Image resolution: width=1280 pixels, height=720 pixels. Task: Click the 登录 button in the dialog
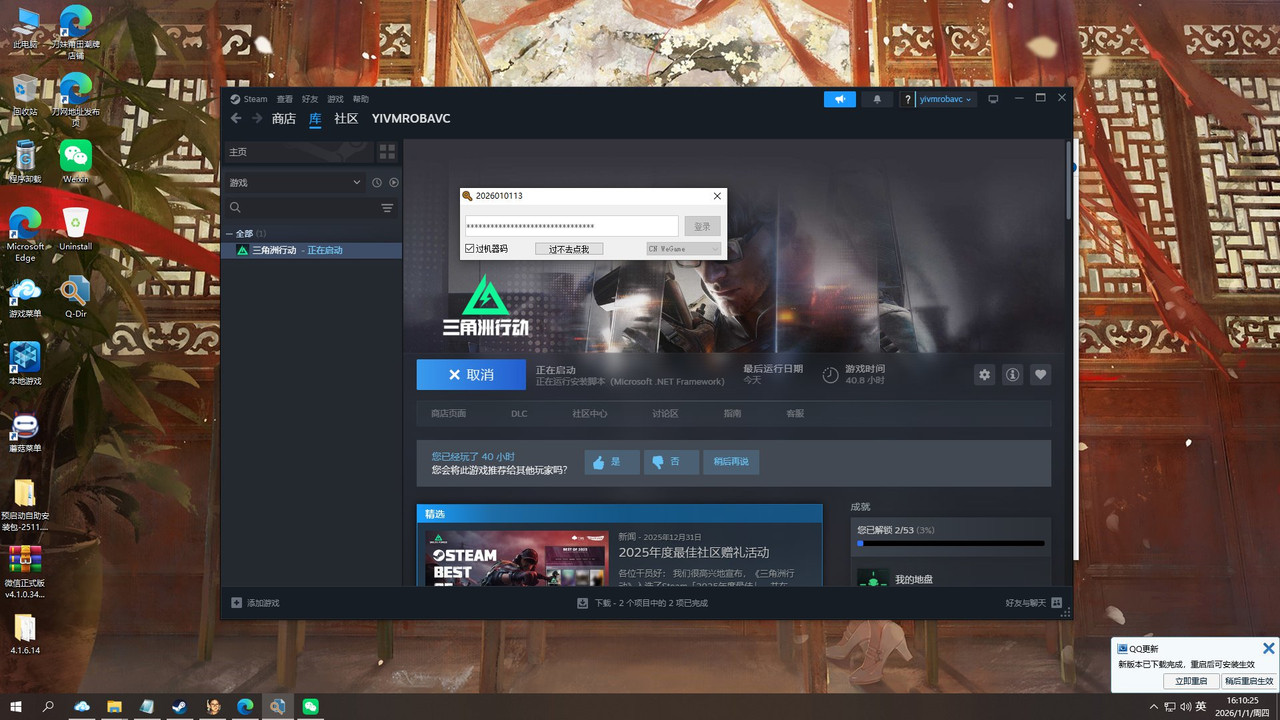(x=702, y=226)
